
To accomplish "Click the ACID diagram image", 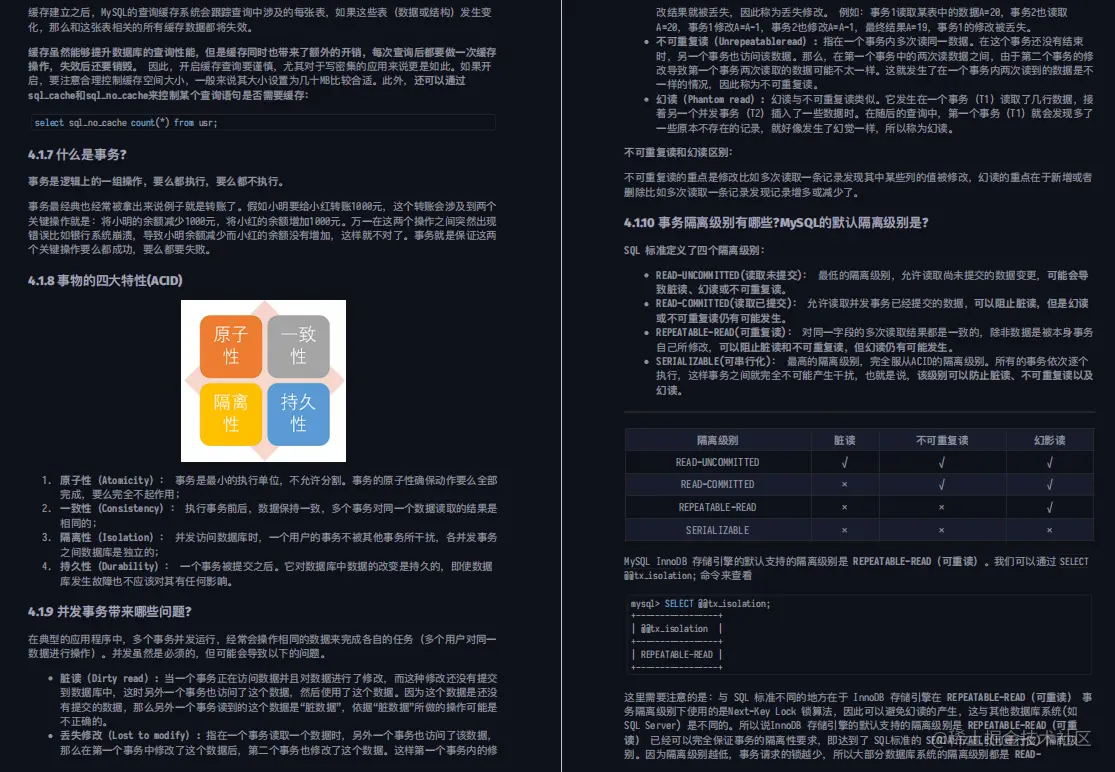I will click(x=263, y=380).
